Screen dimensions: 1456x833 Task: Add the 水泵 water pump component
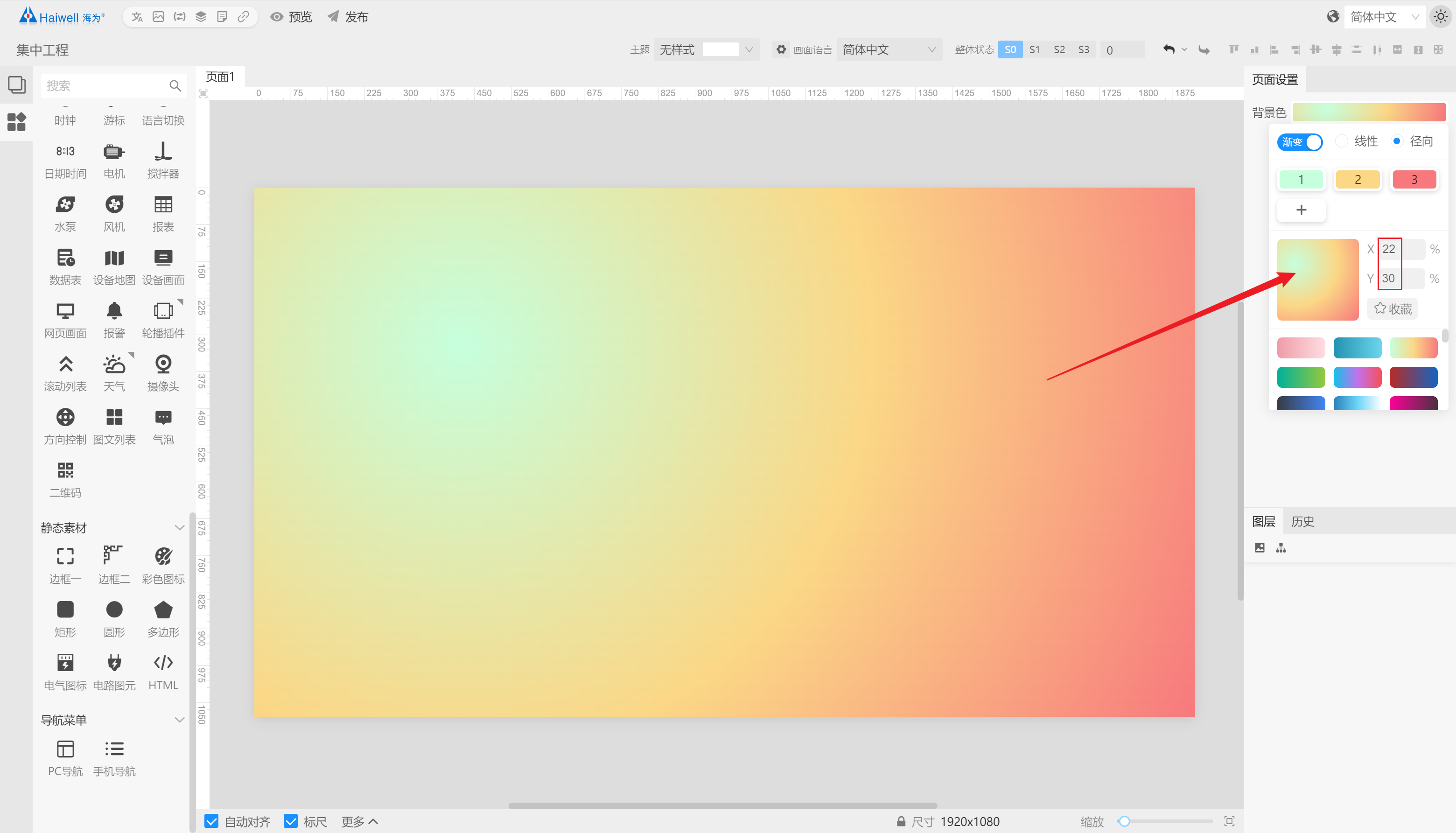65,213
